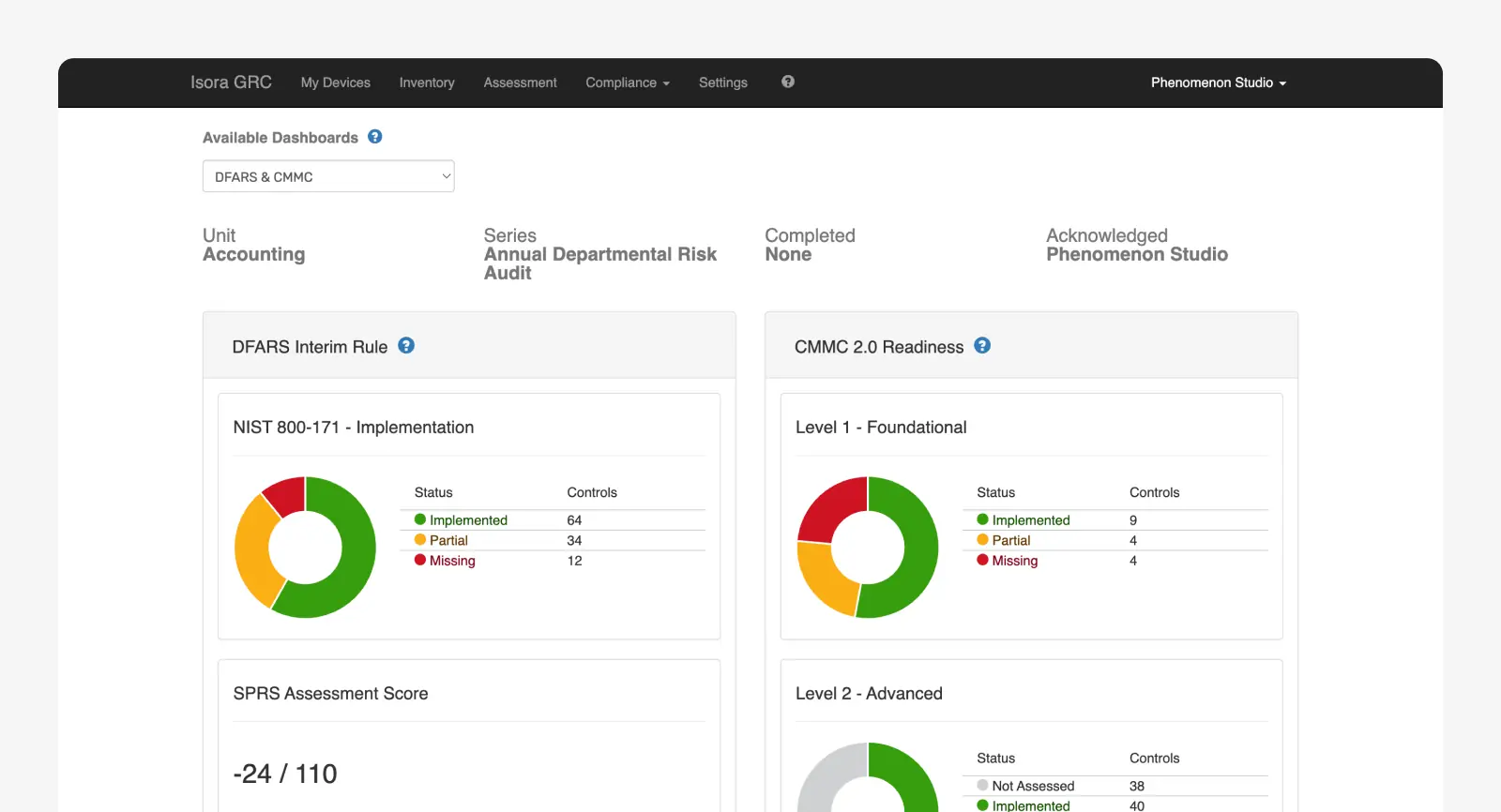Select Not Assessed label in Level 2 table
This screenshot has height=812, width=1501.
click(1033, 786)
